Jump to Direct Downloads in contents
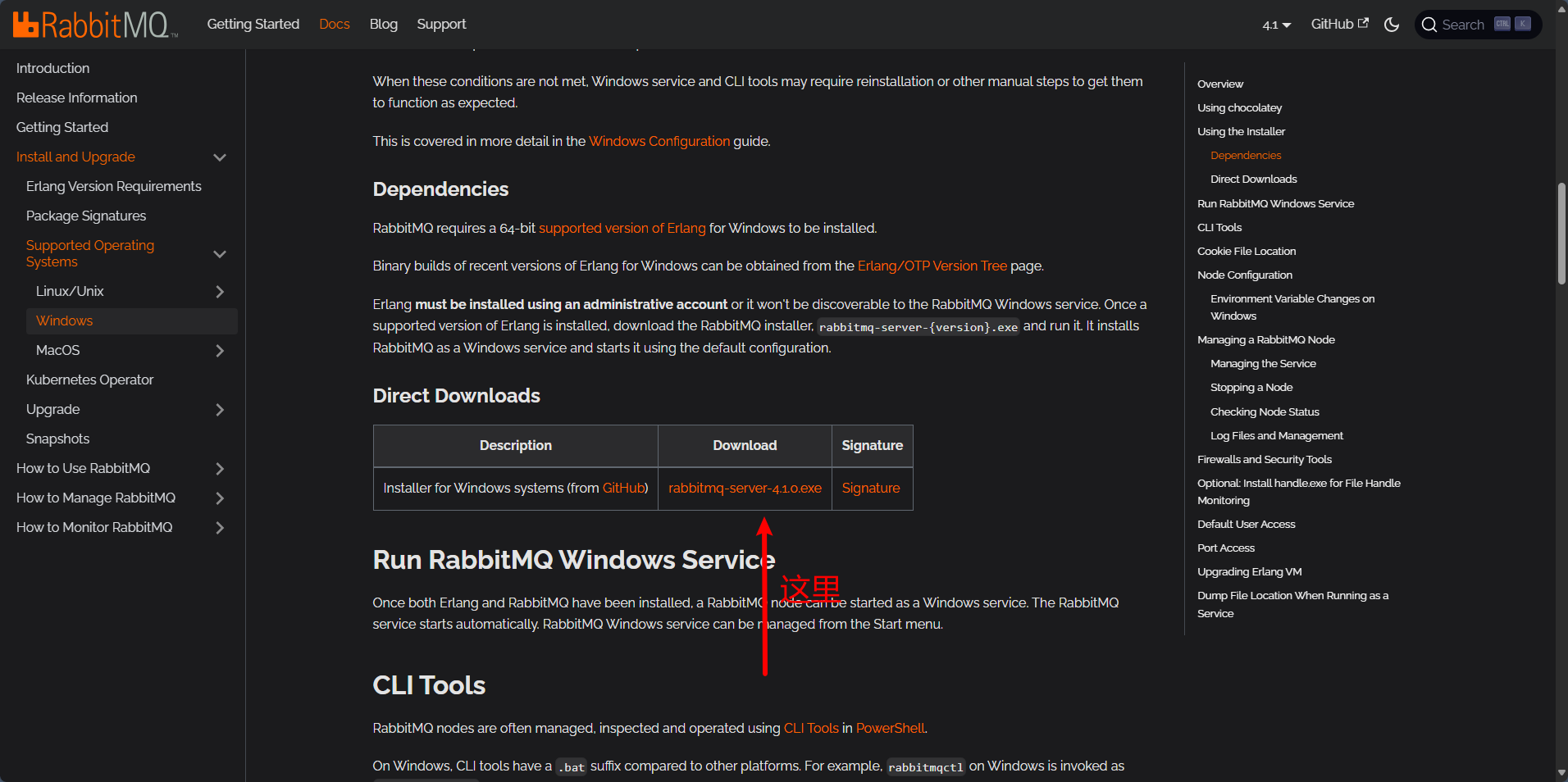 point(1253,179)
